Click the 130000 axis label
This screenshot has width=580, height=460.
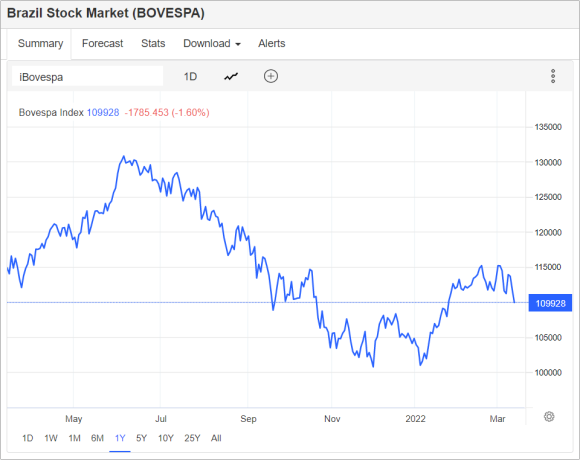pos(548,162)
